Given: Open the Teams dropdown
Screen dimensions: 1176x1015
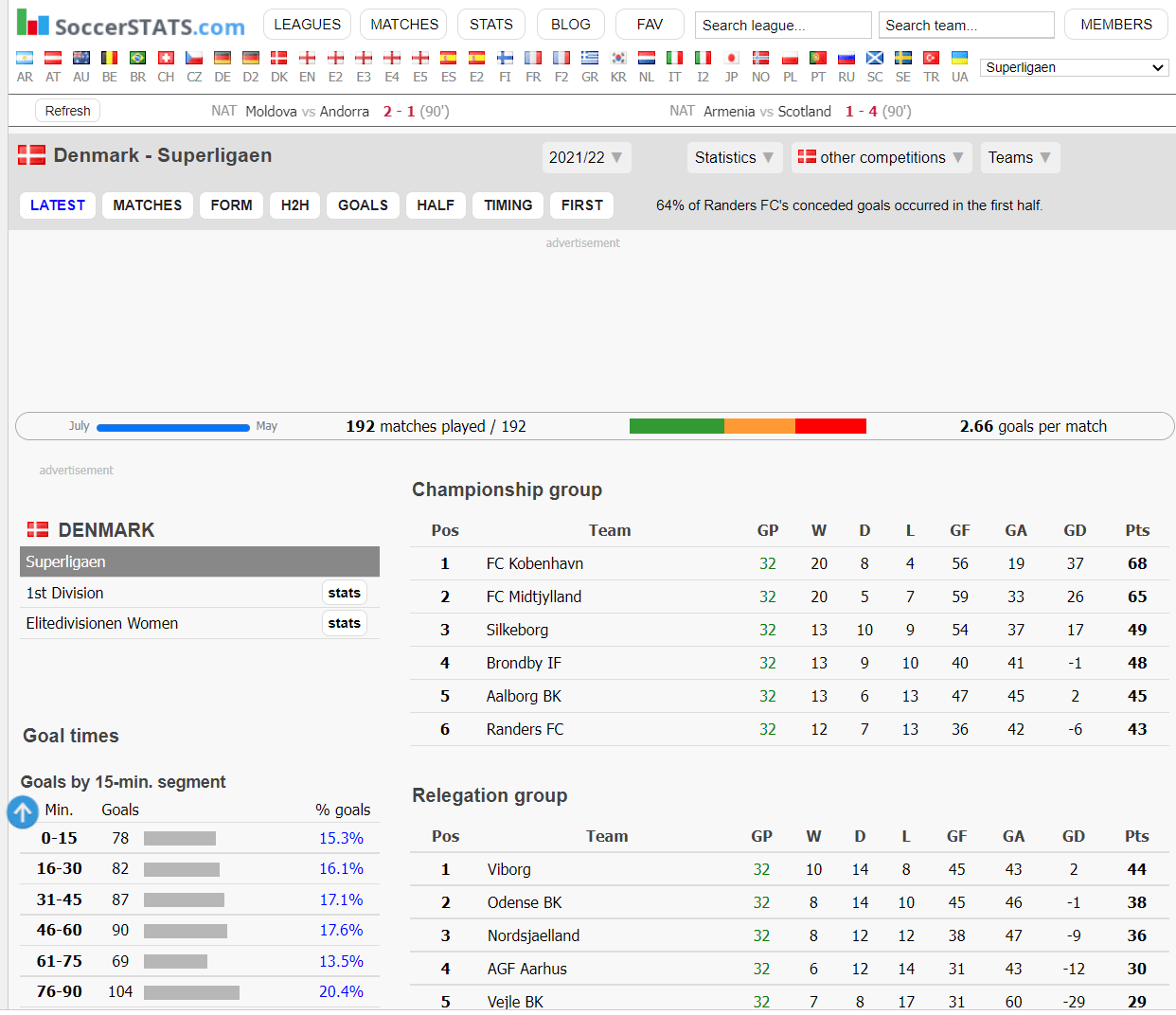Looking at the screenshot, I should [x=1020, y=157].
